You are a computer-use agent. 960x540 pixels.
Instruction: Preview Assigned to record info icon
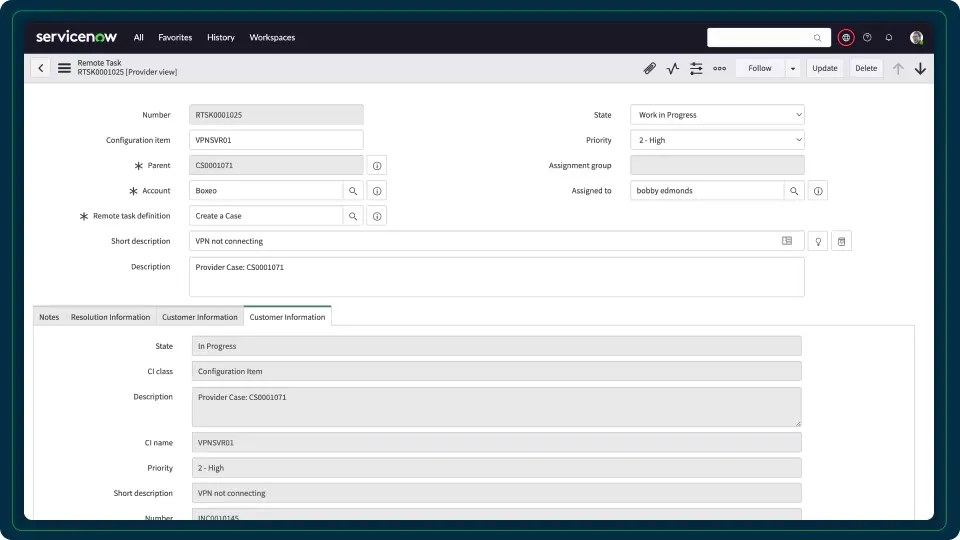click(x=818, y=191)
